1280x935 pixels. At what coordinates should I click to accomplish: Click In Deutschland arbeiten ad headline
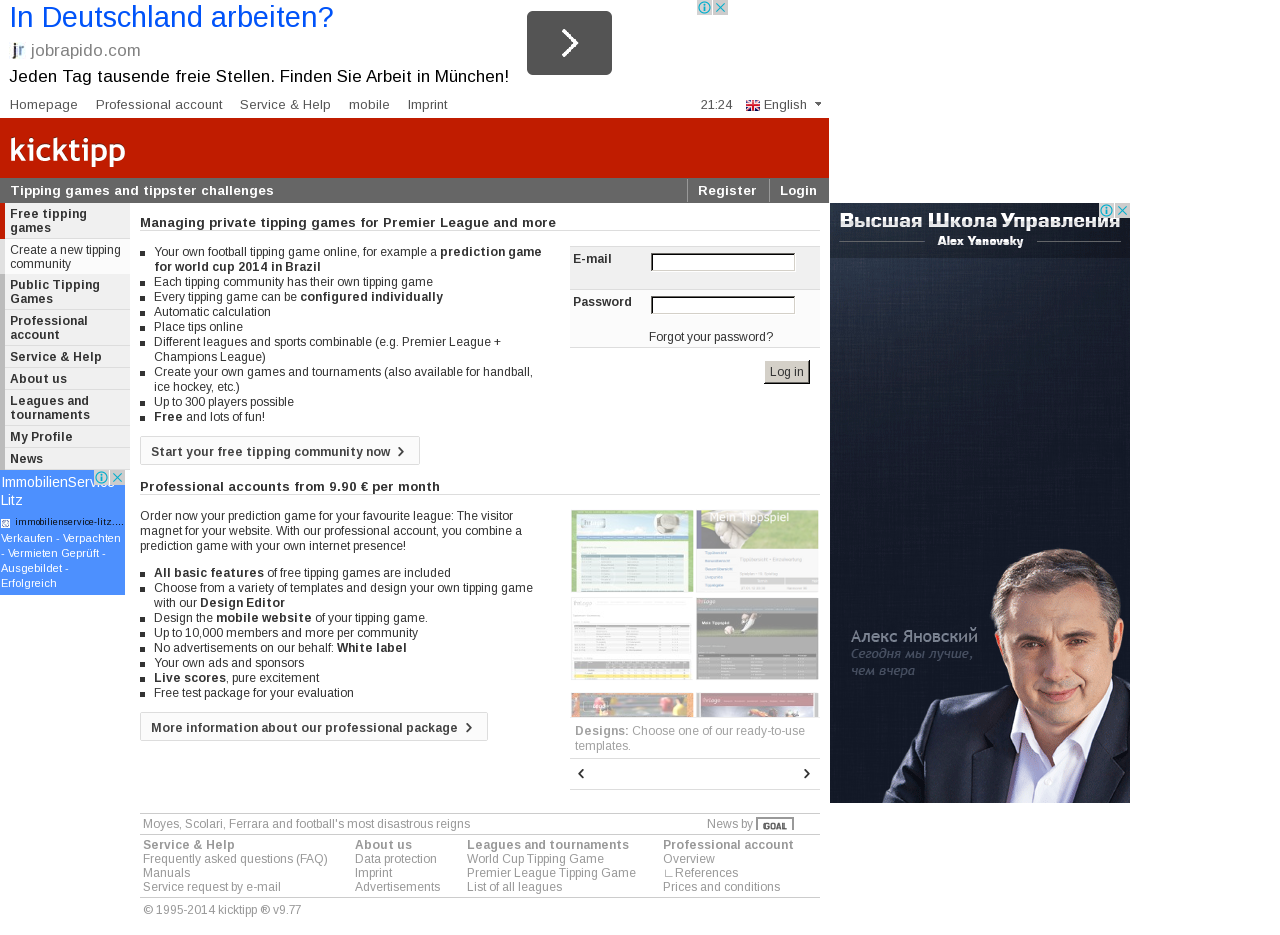(171, 17)
